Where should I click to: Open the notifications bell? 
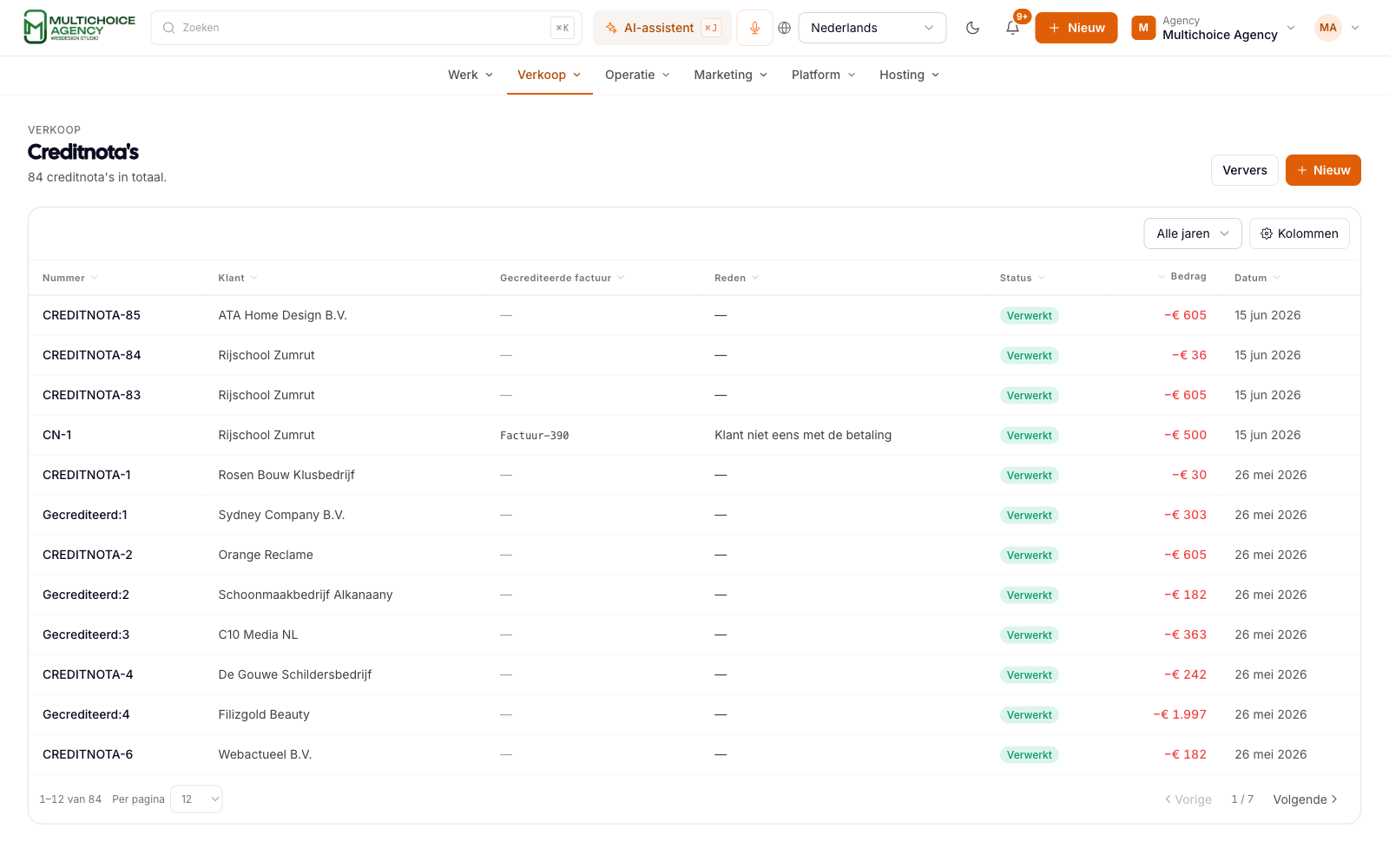pyautogui.click(x=1012, y=28)
